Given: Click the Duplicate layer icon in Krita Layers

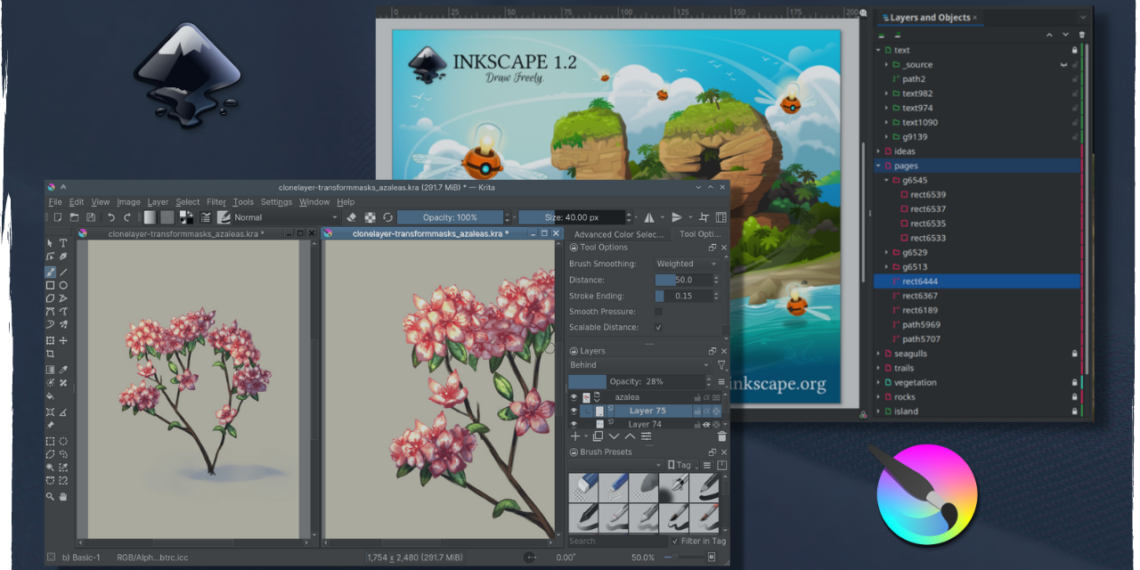Looking at the screenshot, I should (598, 436).
